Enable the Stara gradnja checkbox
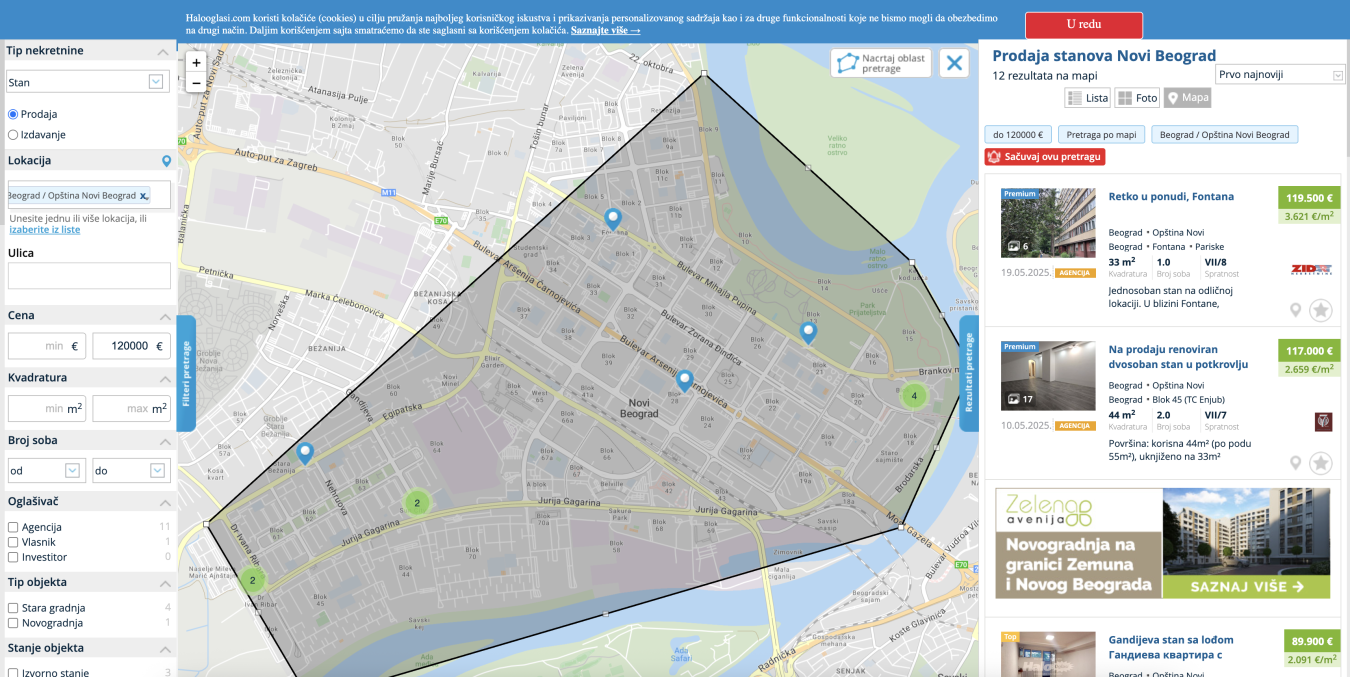Viewport: 1350px width, 677px height. 13,608
